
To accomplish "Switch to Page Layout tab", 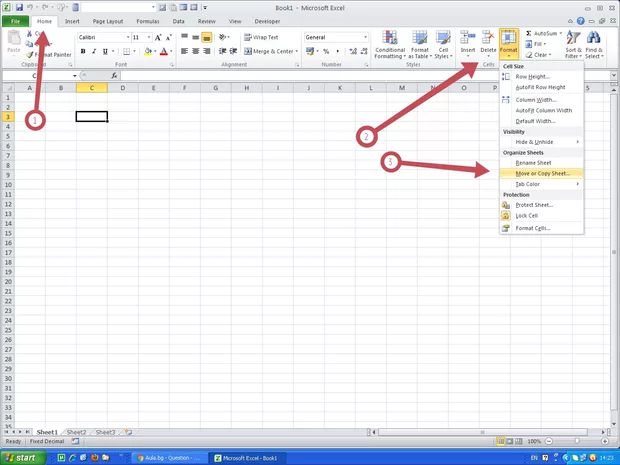I will click(x=108, y=21).
